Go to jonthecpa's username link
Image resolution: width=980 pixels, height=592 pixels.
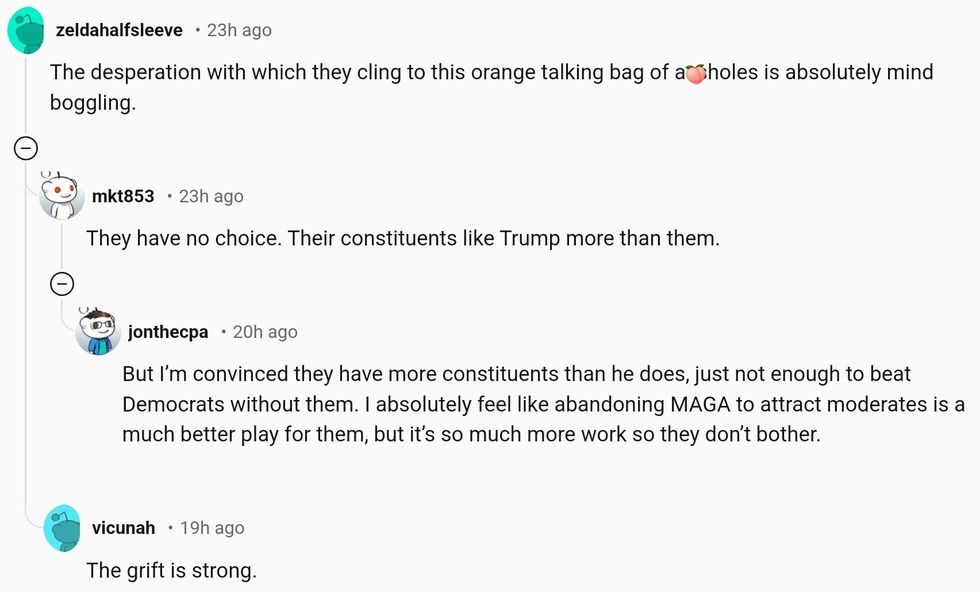(x=168, y=332)
